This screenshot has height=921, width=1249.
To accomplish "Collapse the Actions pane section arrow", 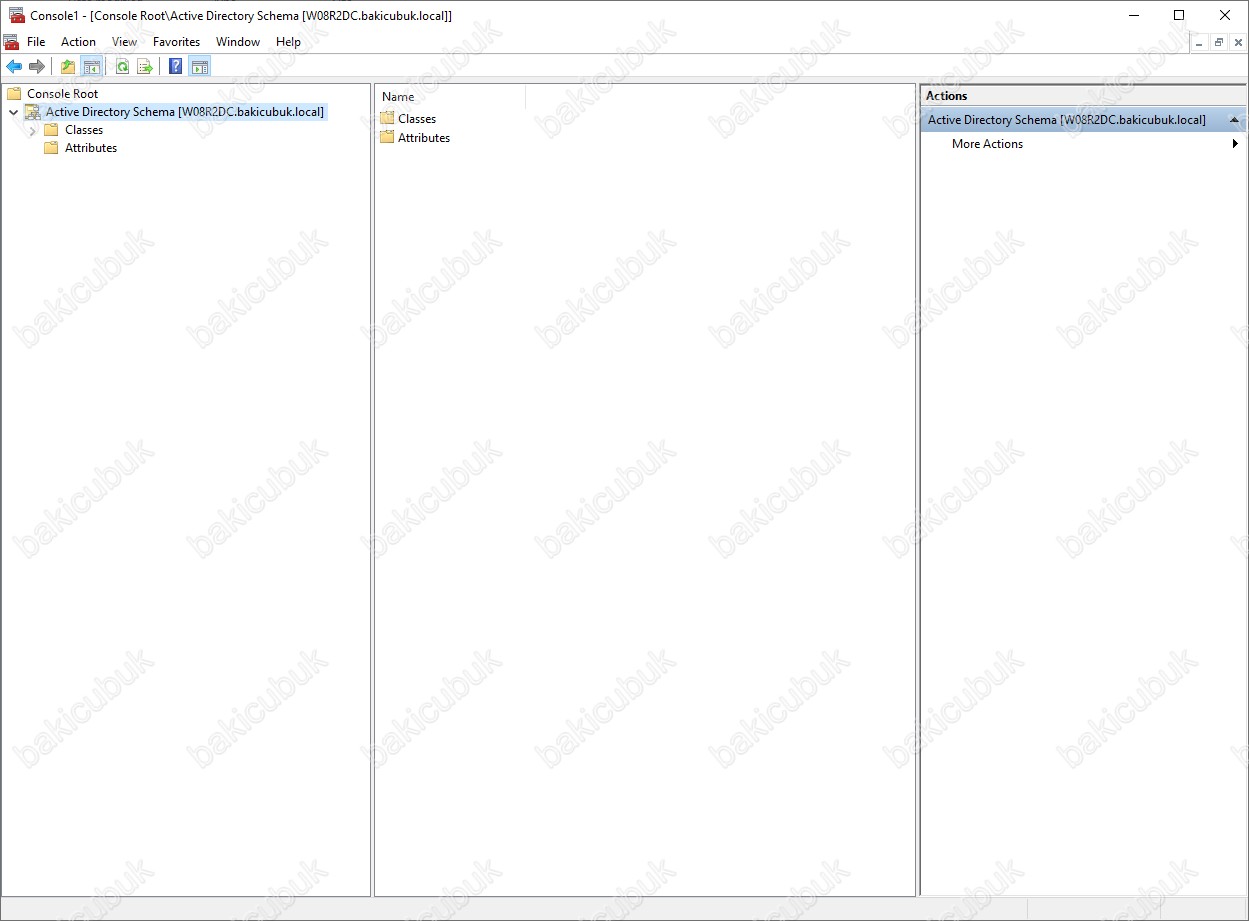I will coord(1234,120).
